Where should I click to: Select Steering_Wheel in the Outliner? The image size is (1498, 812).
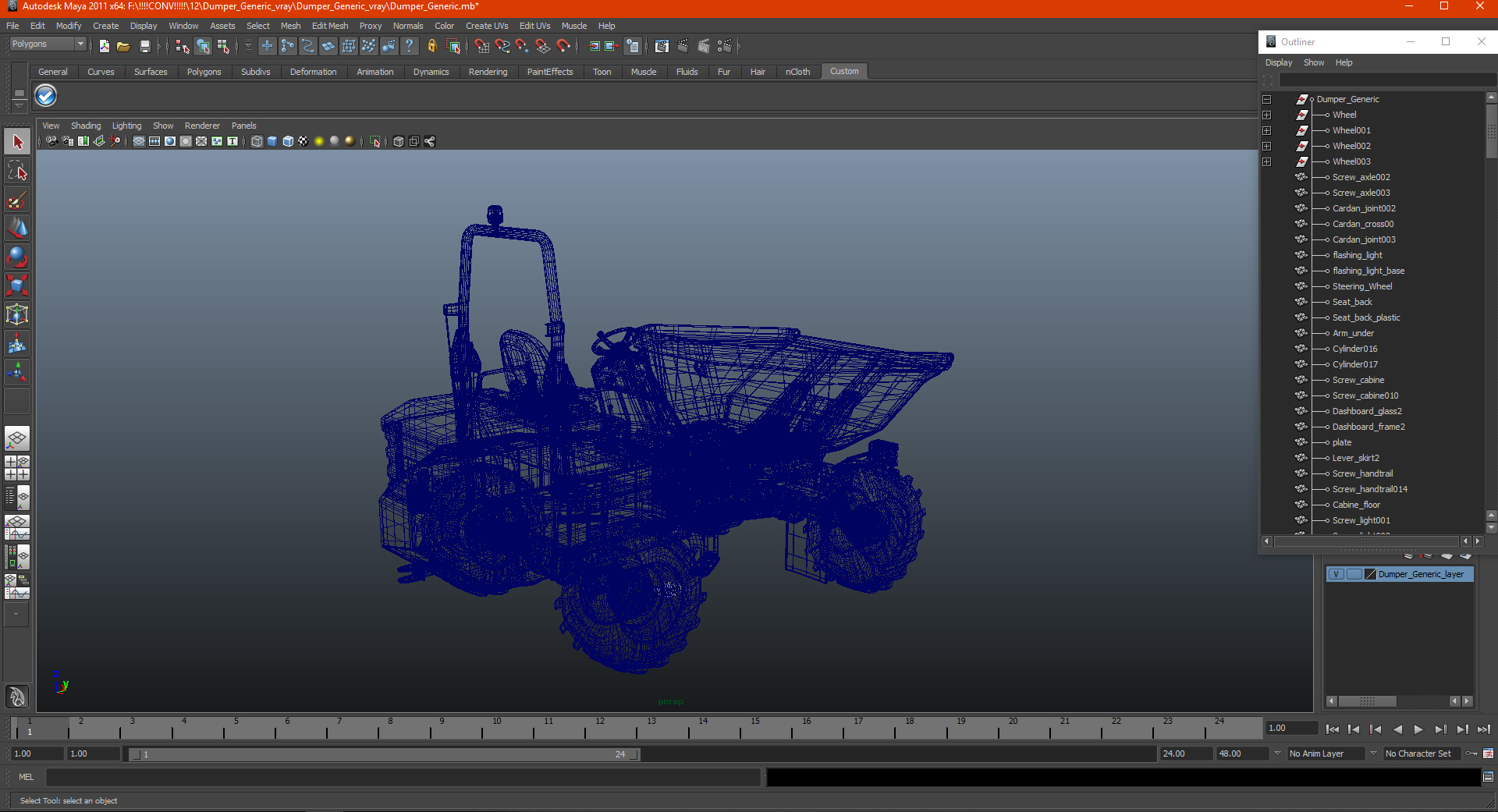(1361, 286)
